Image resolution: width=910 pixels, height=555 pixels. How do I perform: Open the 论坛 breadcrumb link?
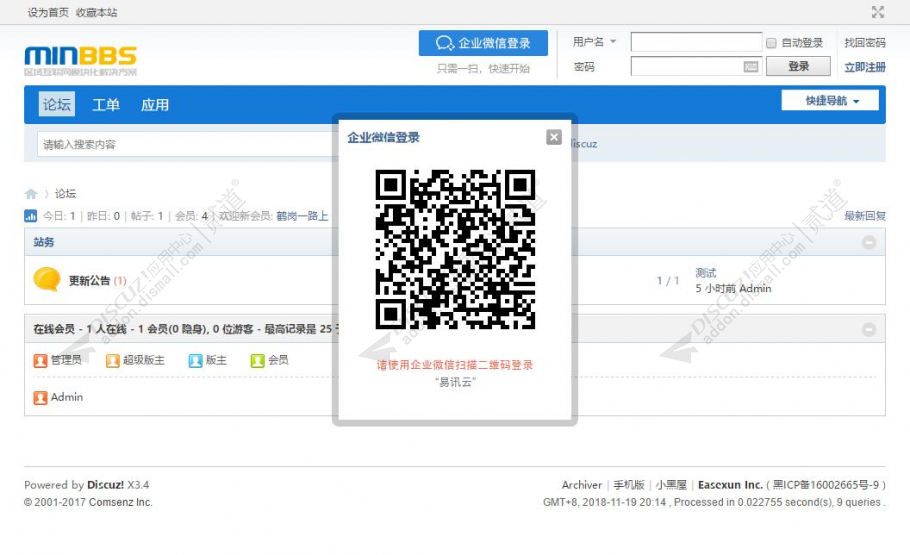pos(65,193)
